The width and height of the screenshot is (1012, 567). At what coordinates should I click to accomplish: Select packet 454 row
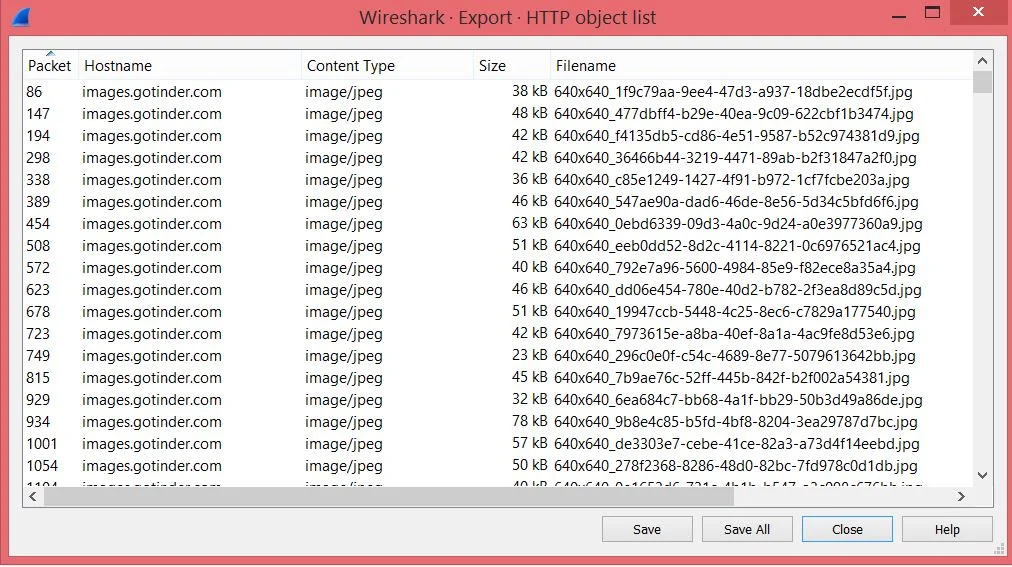(497, 223)
